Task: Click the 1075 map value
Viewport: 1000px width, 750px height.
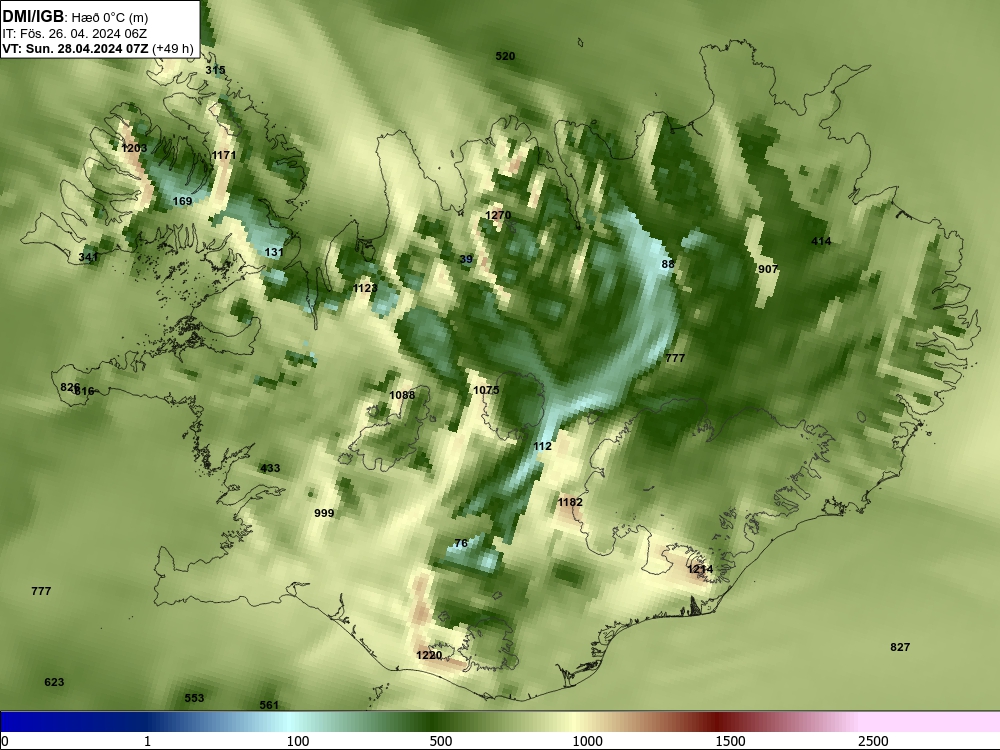Action: (486, 390)
